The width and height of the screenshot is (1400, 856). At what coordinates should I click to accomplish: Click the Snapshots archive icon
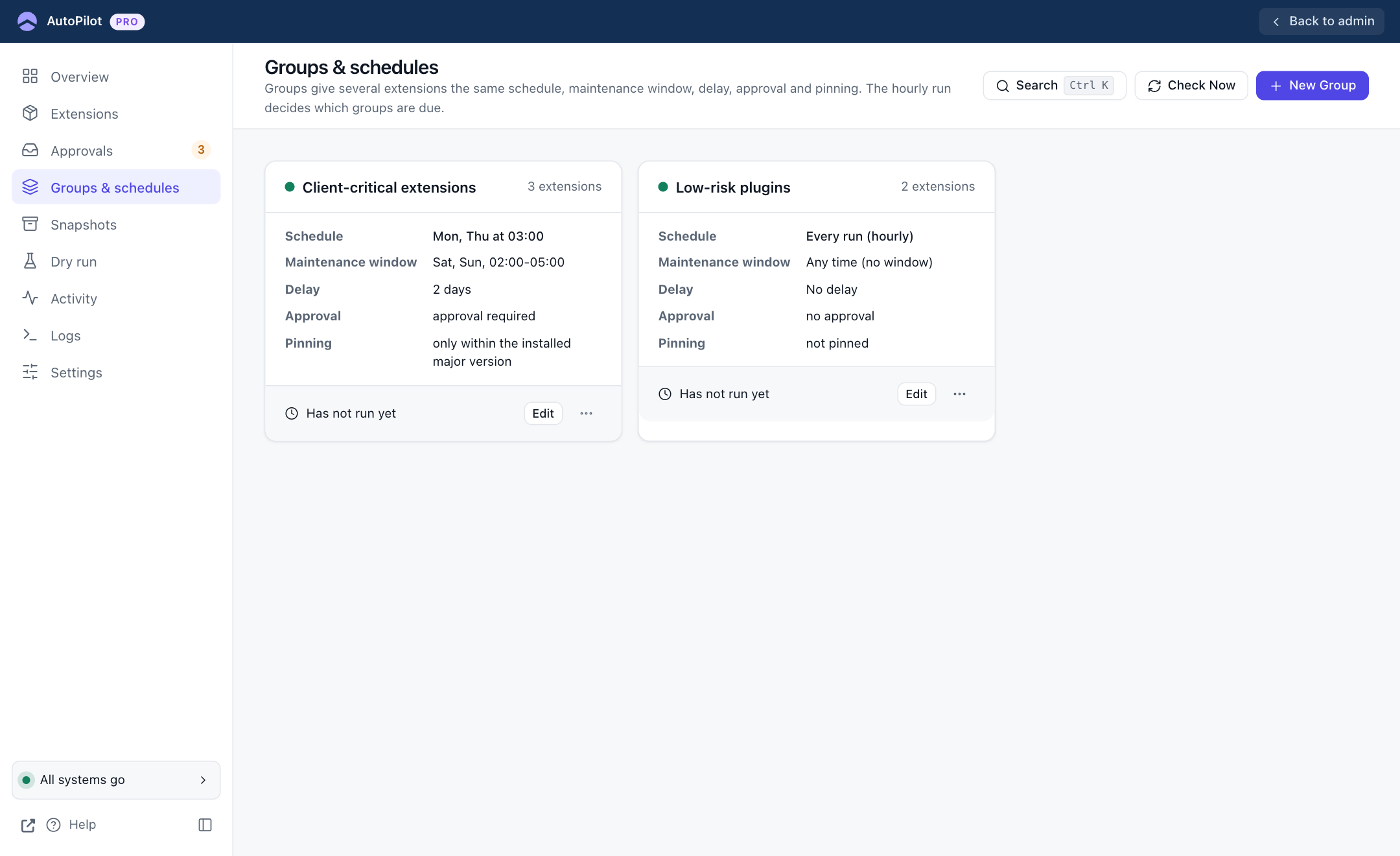[30, 224]
